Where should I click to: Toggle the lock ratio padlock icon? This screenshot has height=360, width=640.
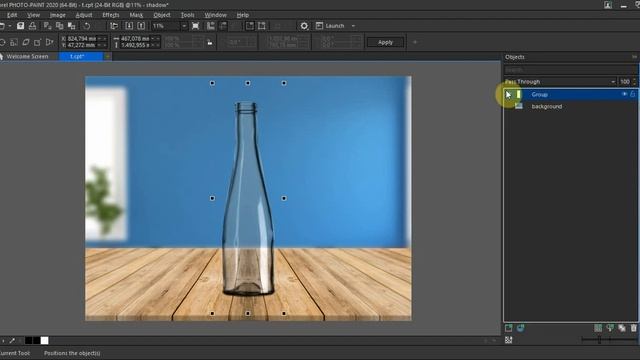tap(210, 42)
